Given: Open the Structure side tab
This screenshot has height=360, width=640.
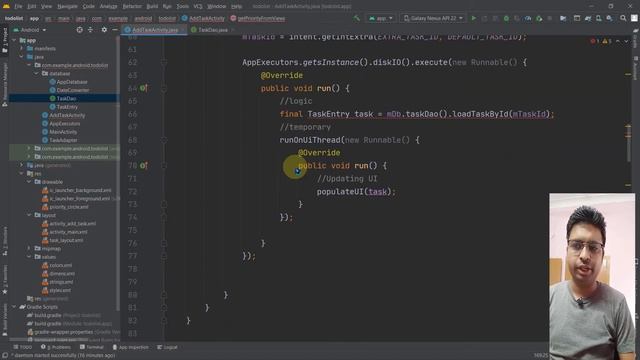Looking at the screenshot, I should pyautogui.click(x=5, y=241).
